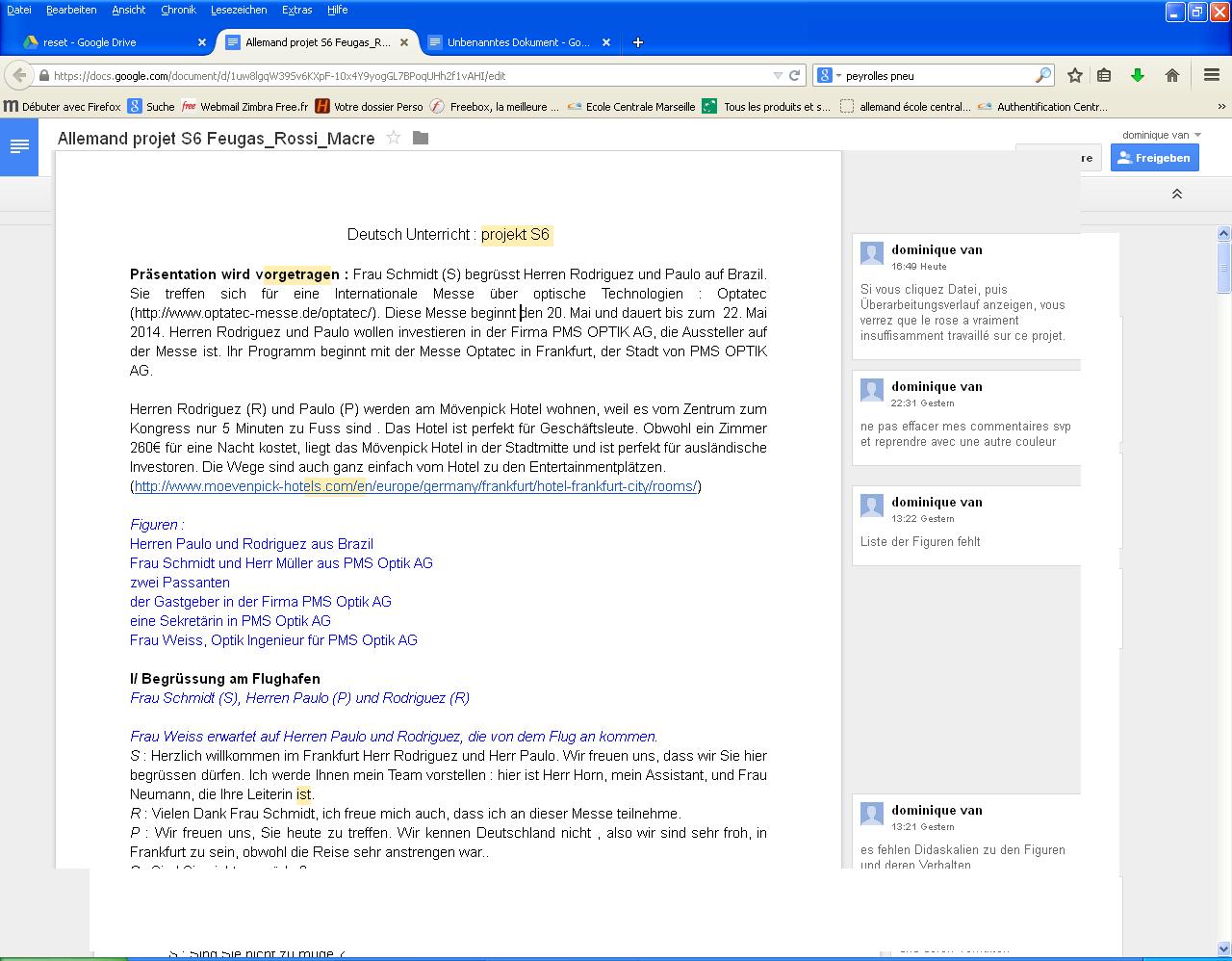Open Authentification Centr... bookmark
The height and width of the screenshot is (961, 1232).
pyautogui.click(x=1042, y=107)
